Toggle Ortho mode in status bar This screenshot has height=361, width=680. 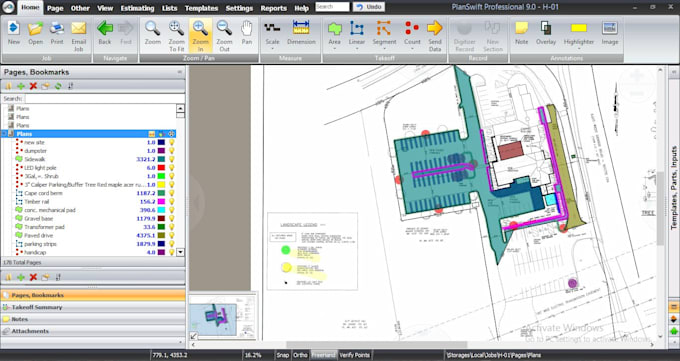click(x=300, y=355)
